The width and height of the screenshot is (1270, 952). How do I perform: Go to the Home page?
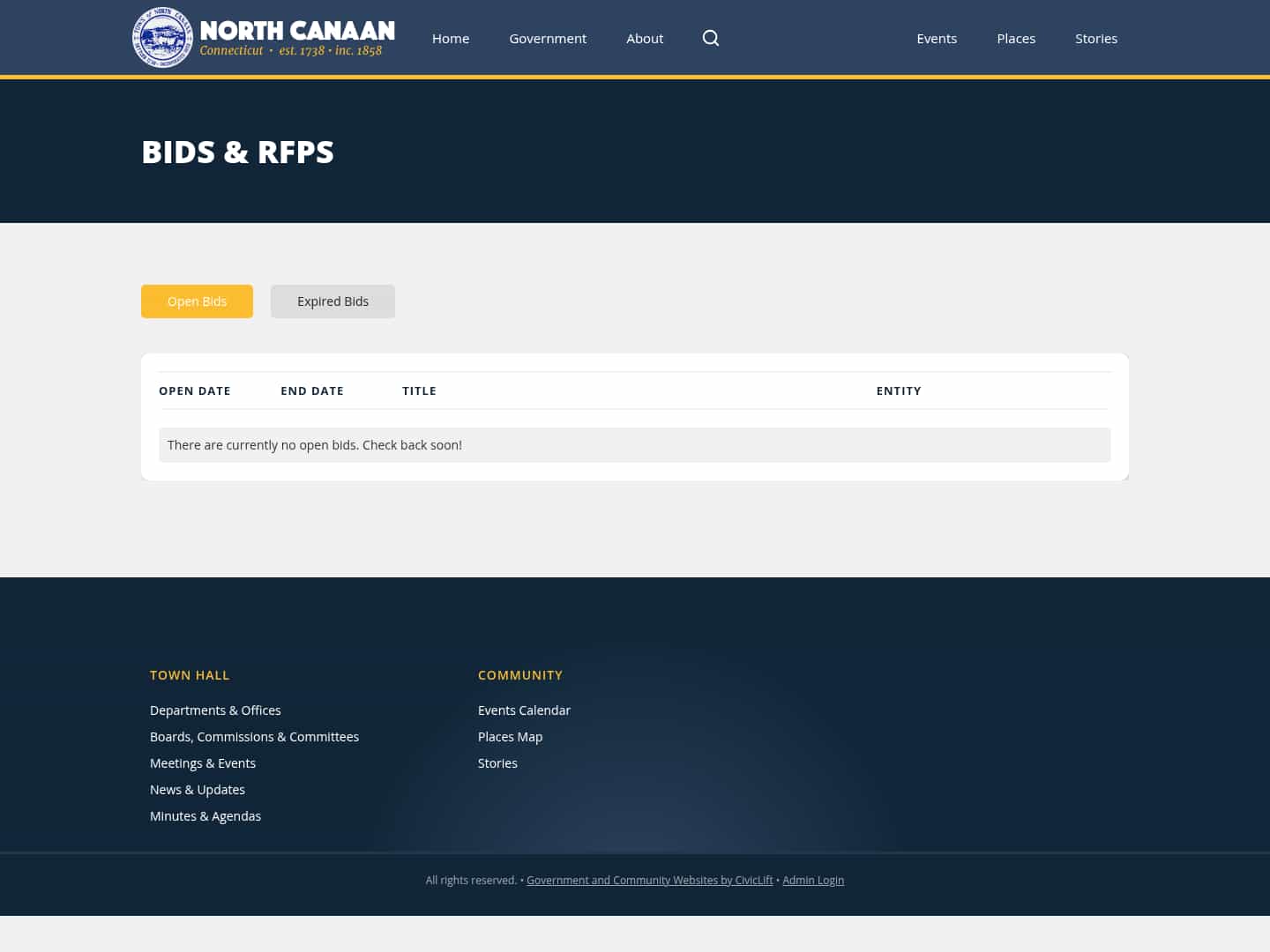pos(451,38)
